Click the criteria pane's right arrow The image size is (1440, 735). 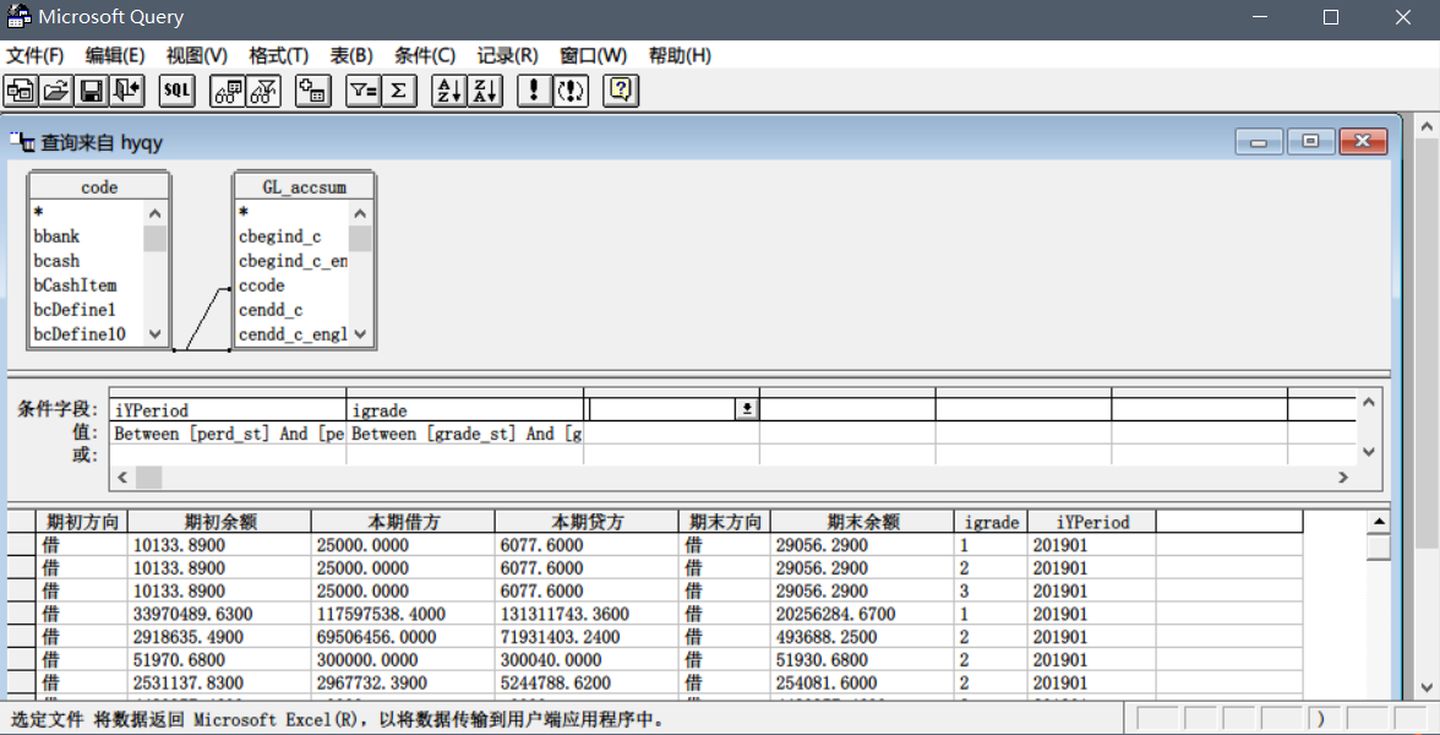click(1344, 477)
